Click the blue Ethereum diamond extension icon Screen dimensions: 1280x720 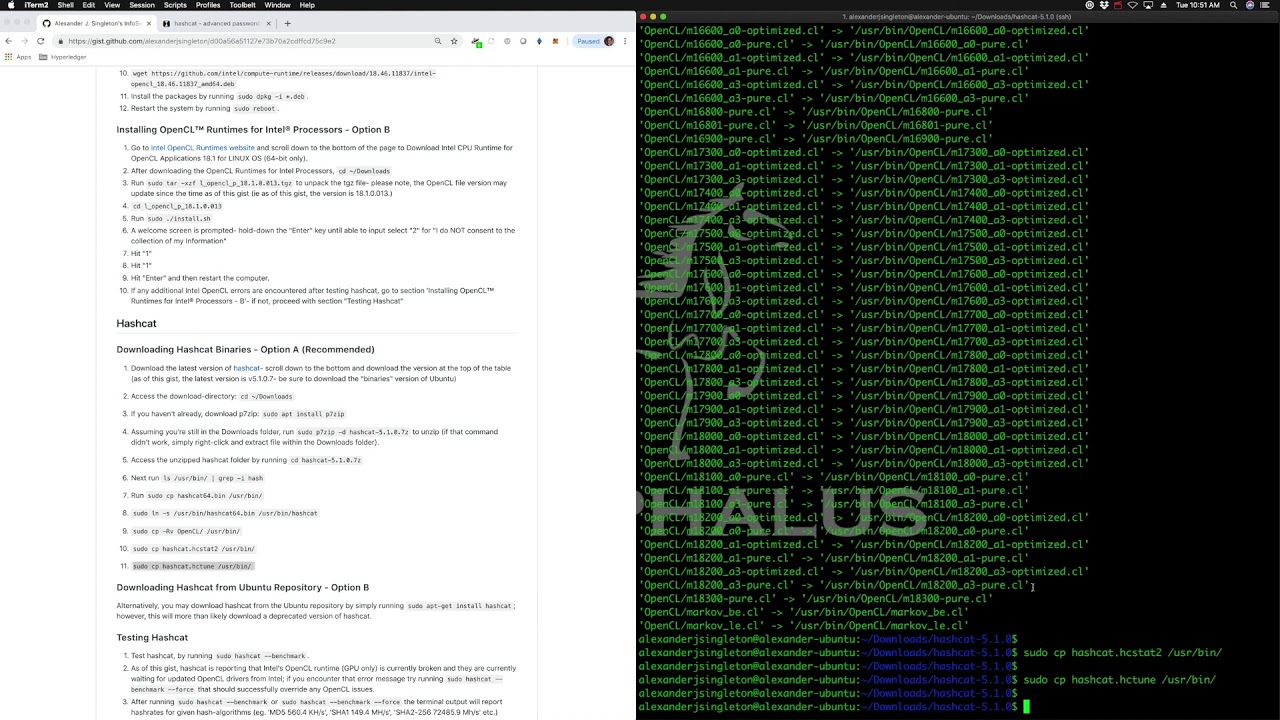(x=539, y=41)
